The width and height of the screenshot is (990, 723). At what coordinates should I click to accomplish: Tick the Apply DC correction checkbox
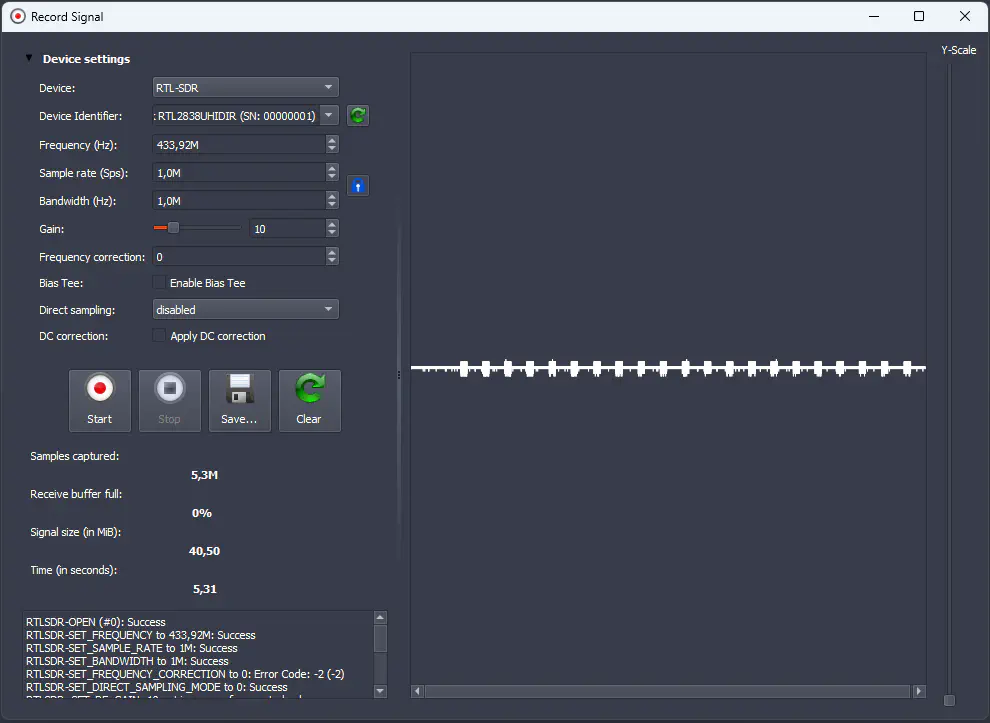[x=159, y=336]
